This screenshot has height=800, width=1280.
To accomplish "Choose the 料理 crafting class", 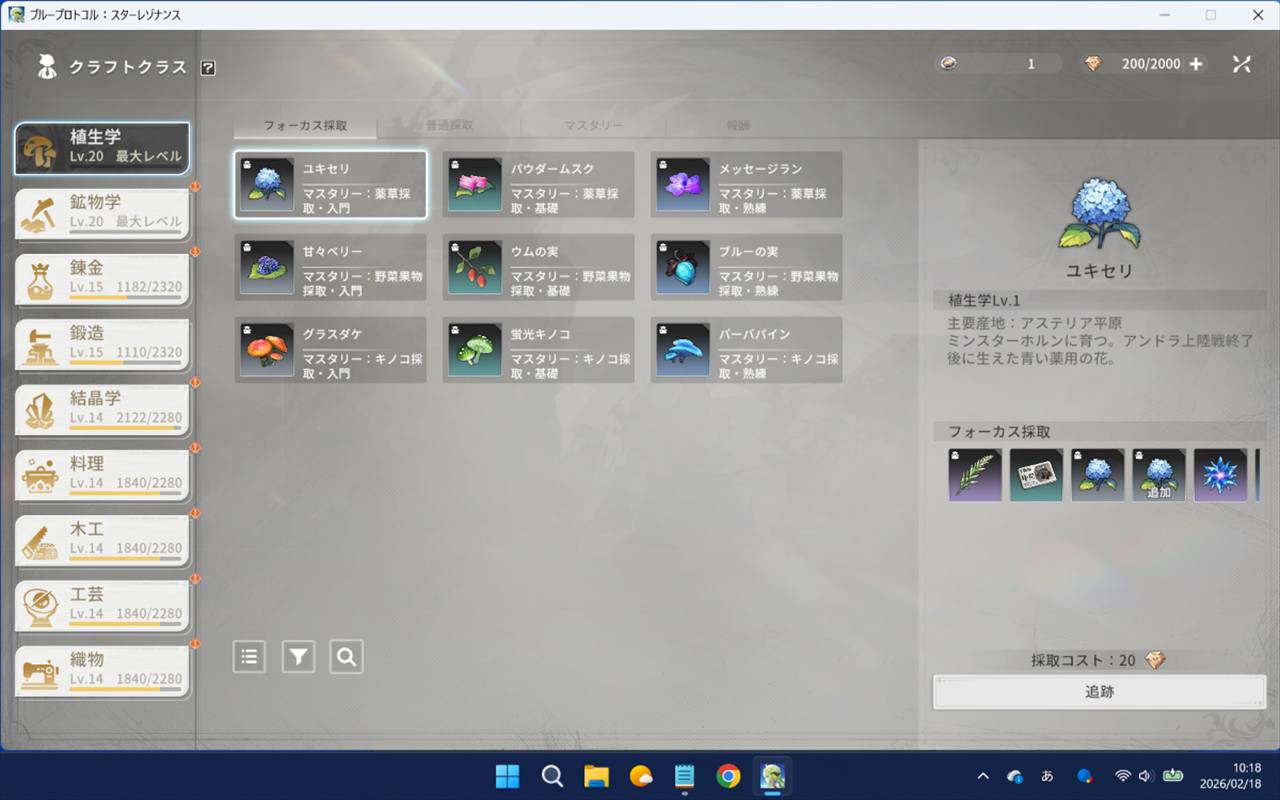I will pyautogui.click(x=102, y=474).
